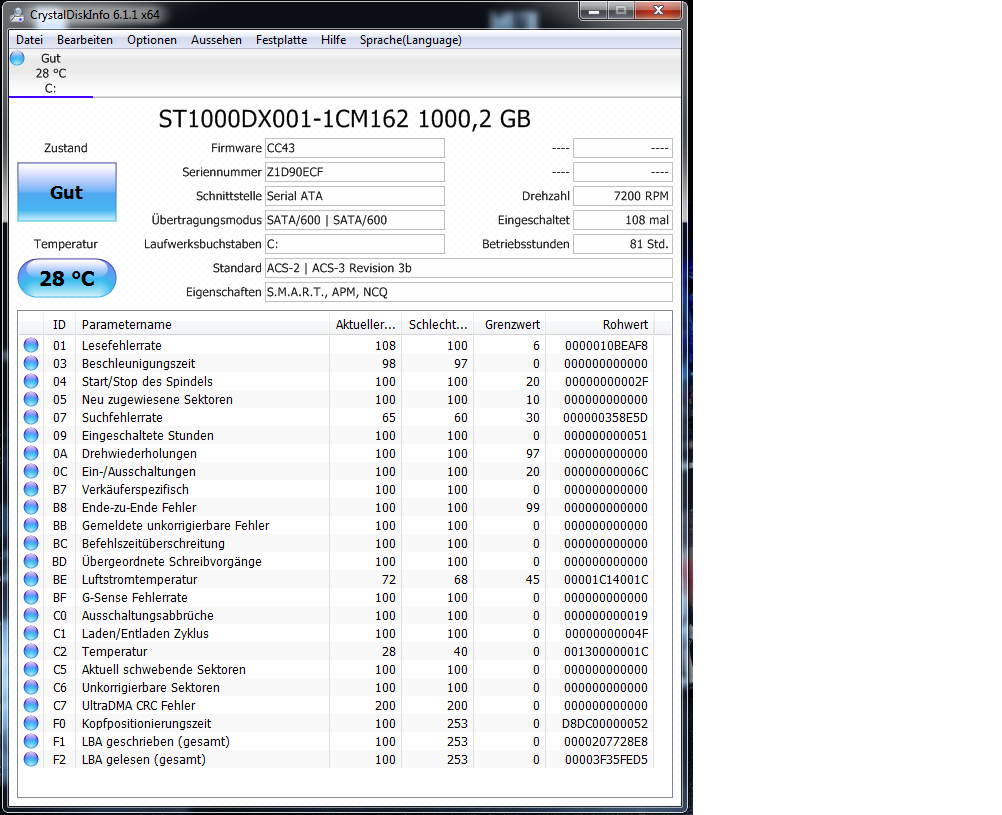Open the Festplatte menu
This screenshot has height=815, width=1002.
282,40
